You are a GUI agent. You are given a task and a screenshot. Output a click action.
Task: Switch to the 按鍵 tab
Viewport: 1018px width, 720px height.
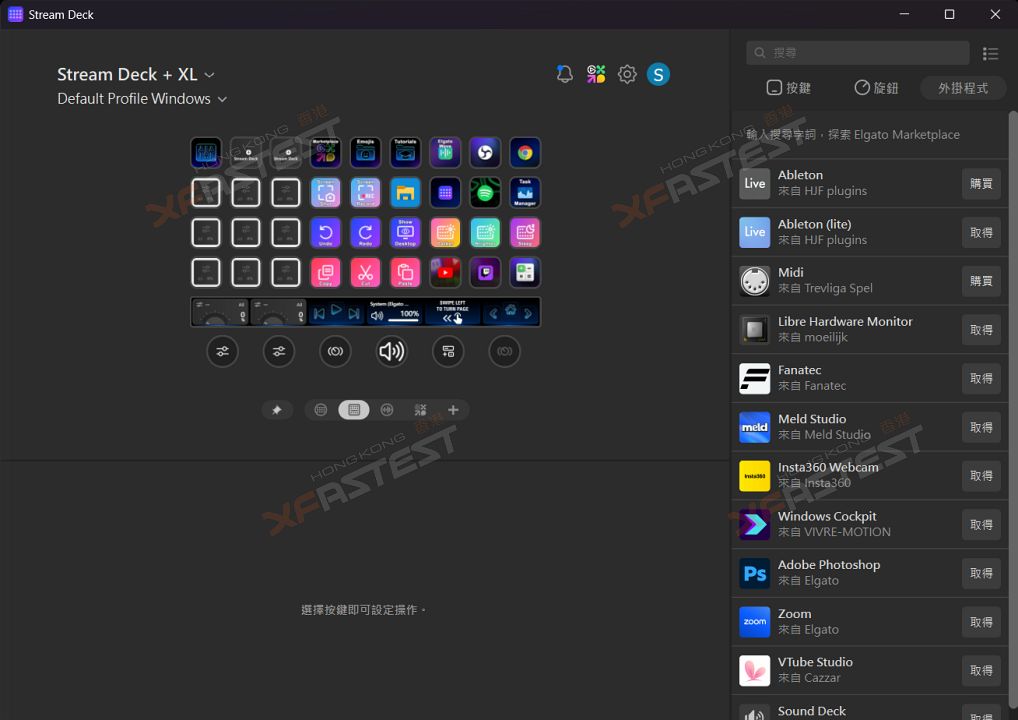[x=788, y=88]
